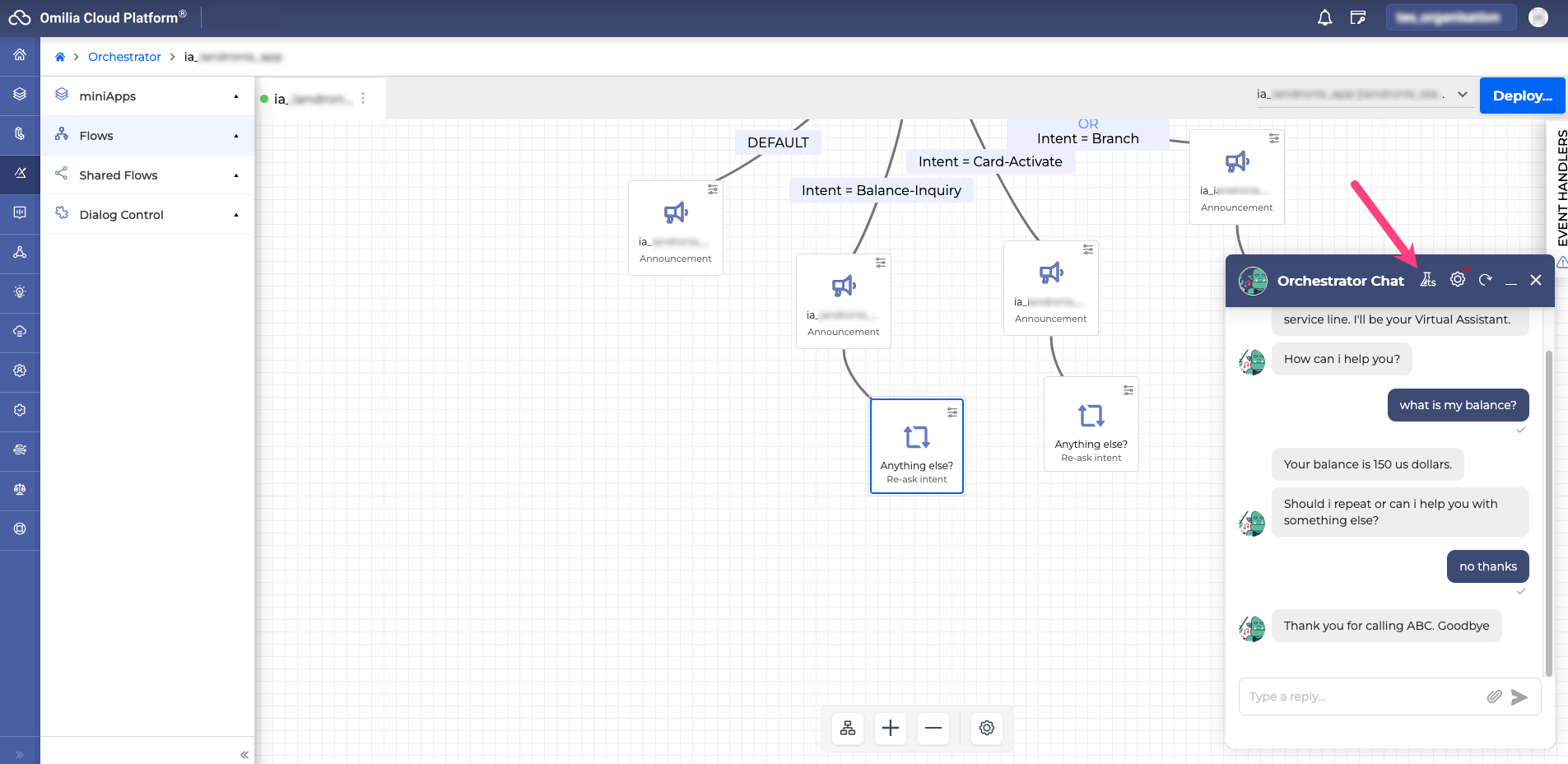This screenshot has width=1568, height=764.
Task: Open canvas settings gear in bottom toolbar
Action: [986, 728]
